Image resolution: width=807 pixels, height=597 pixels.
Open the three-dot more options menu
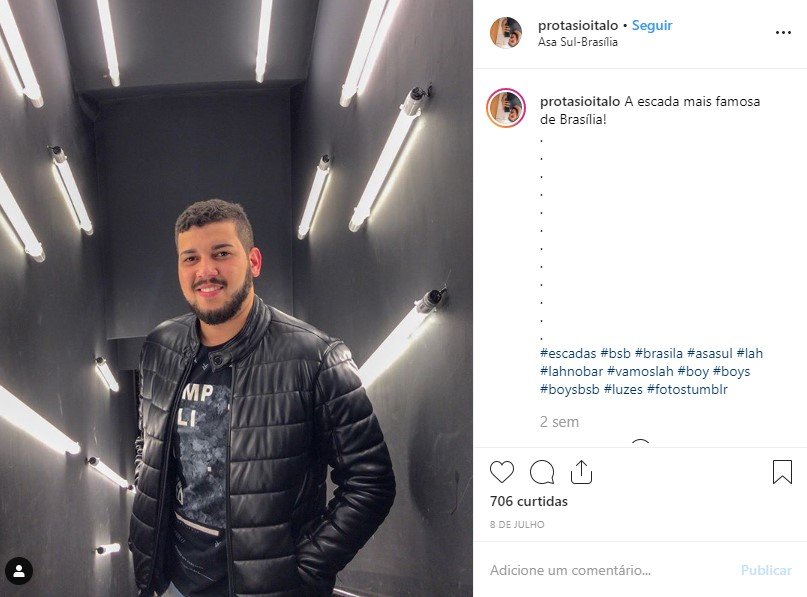tap(783, 32)
